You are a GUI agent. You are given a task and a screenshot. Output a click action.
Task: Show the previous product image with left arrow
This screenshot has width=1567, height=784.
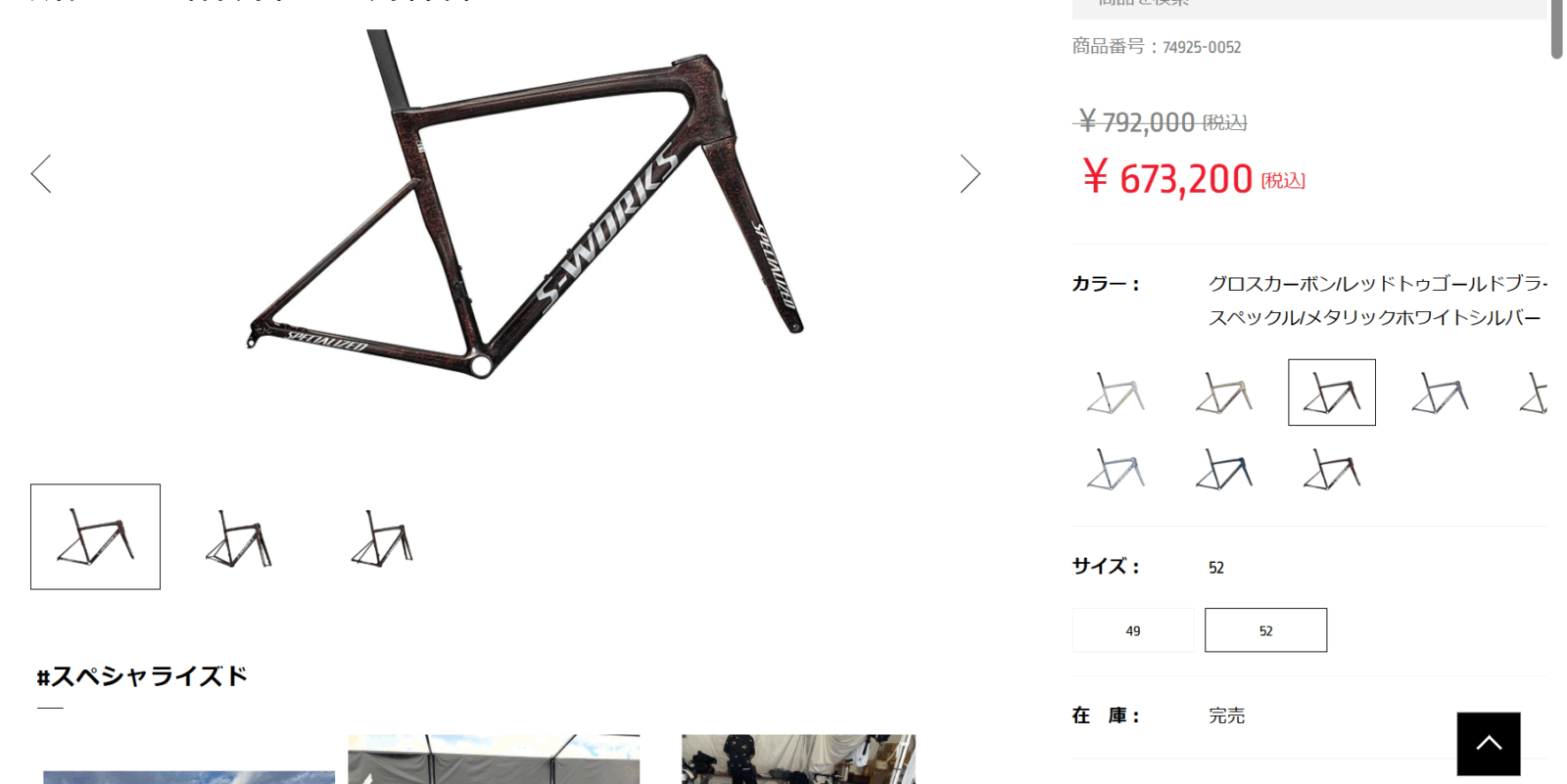(x=41, y=174)
